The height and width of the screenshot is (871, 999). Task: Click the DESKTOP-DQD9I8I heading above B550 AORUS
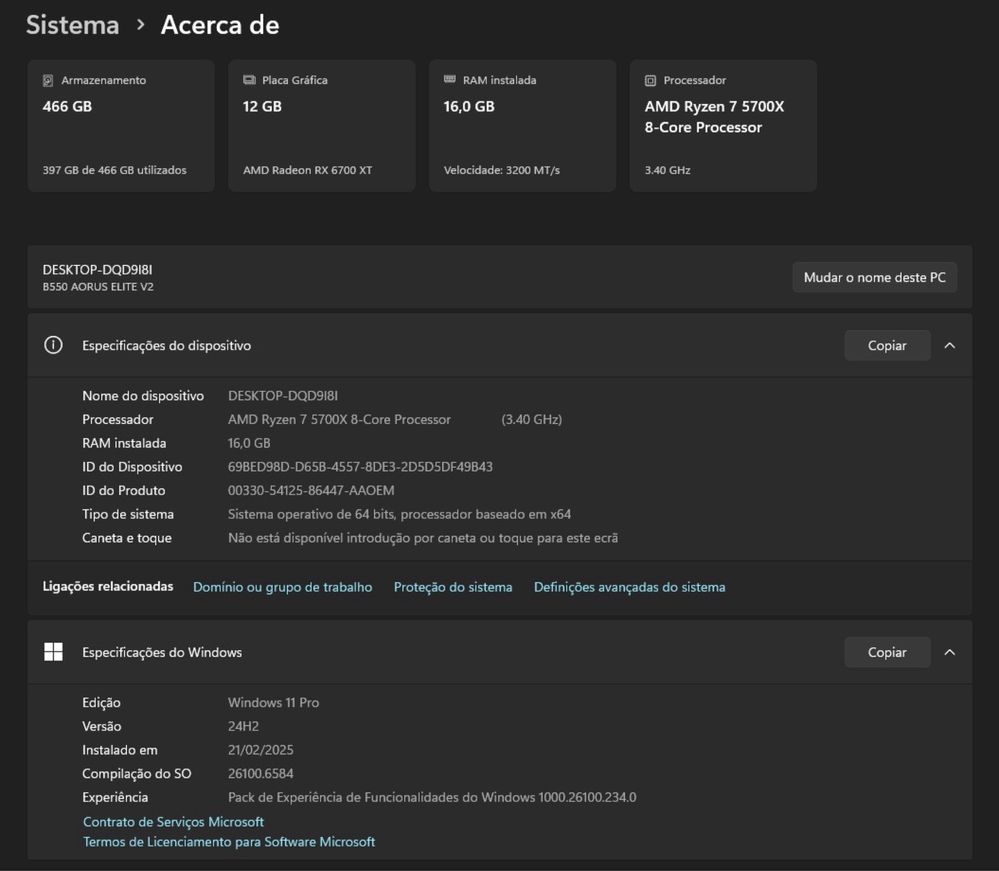click(97, 270)
